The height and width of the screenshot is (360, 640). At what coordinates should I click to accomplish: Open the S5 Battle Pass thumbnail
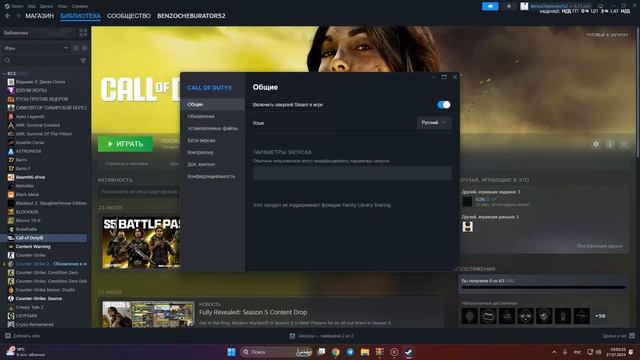click(141, 242)
